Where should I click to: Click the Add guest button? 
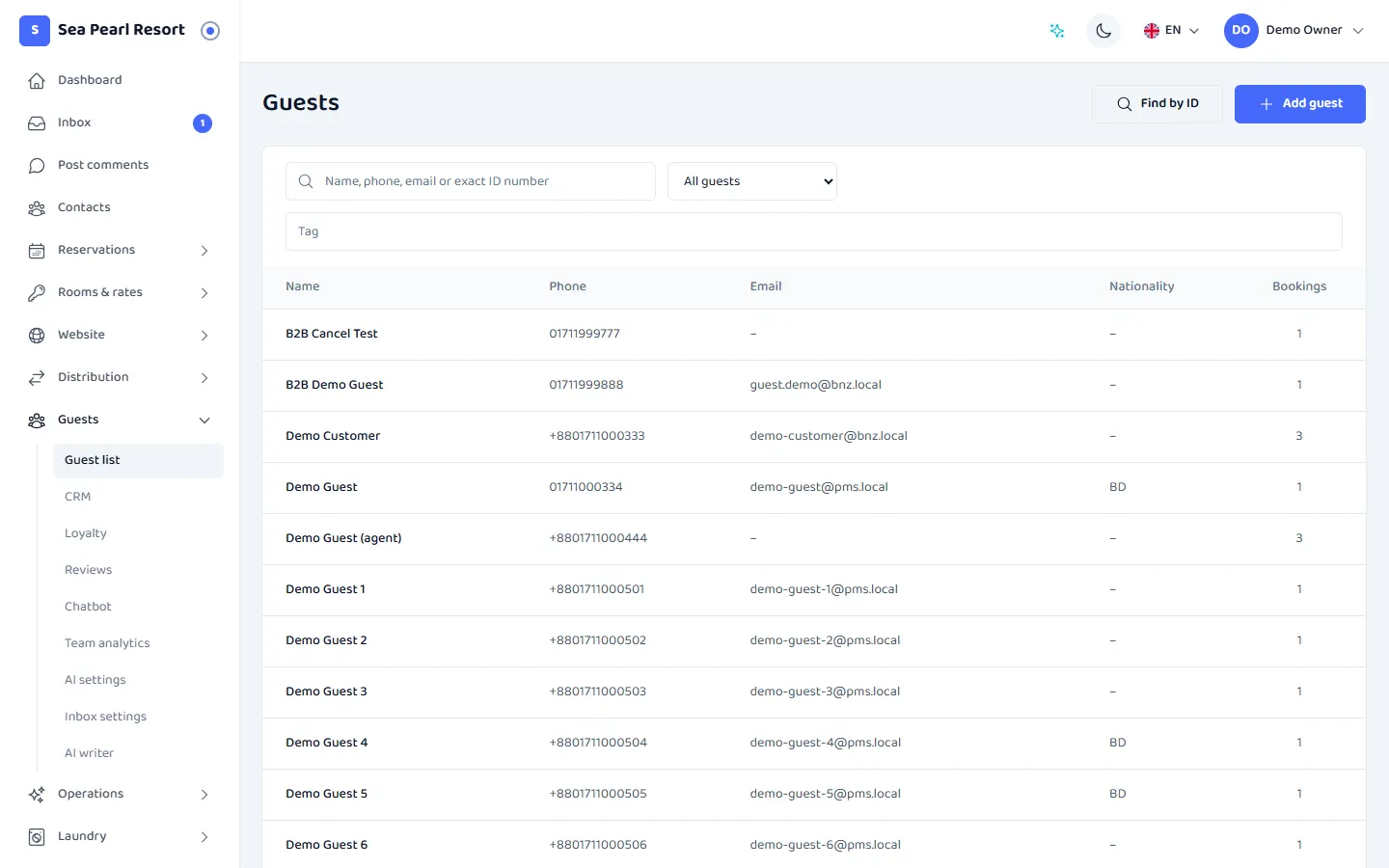pyautogui.click(x=1300, y=104)
